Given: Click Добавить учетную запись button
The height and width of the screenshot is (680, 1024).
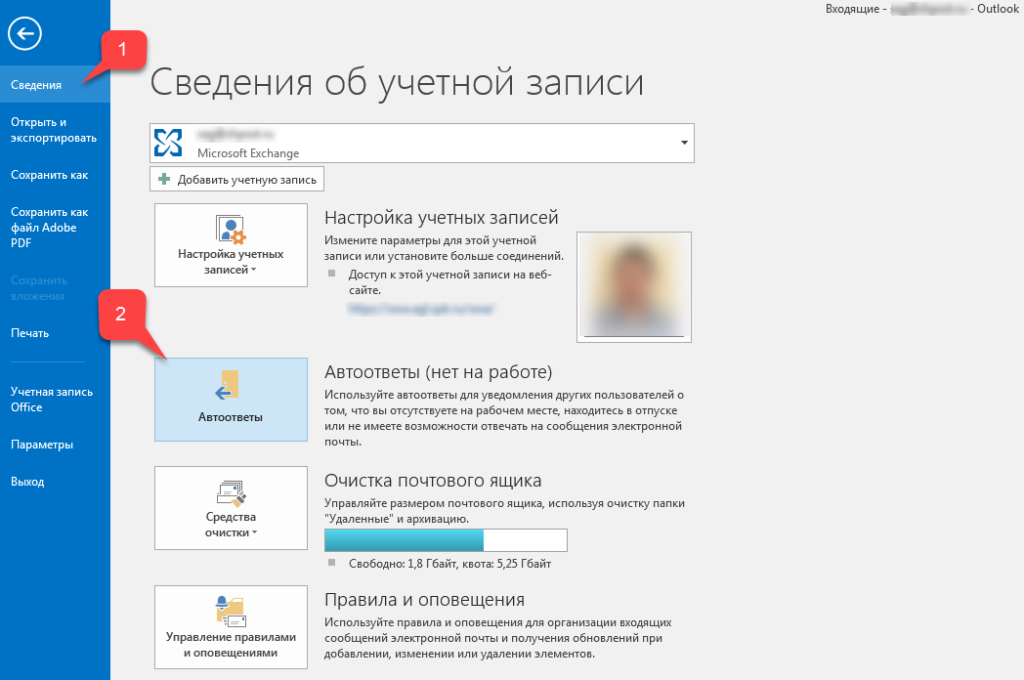Looking at the screenshot, I should point(237,180).
